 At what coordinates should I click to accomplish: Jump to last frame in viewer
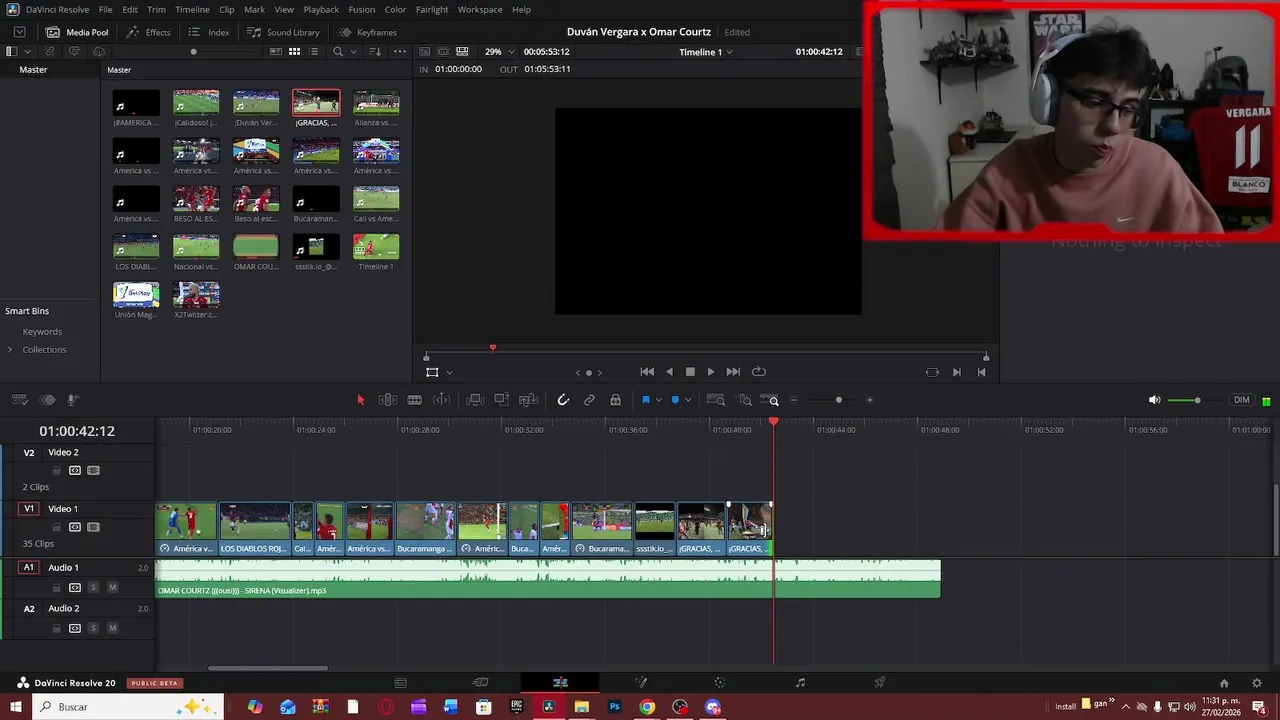click(x=733, y=372)
